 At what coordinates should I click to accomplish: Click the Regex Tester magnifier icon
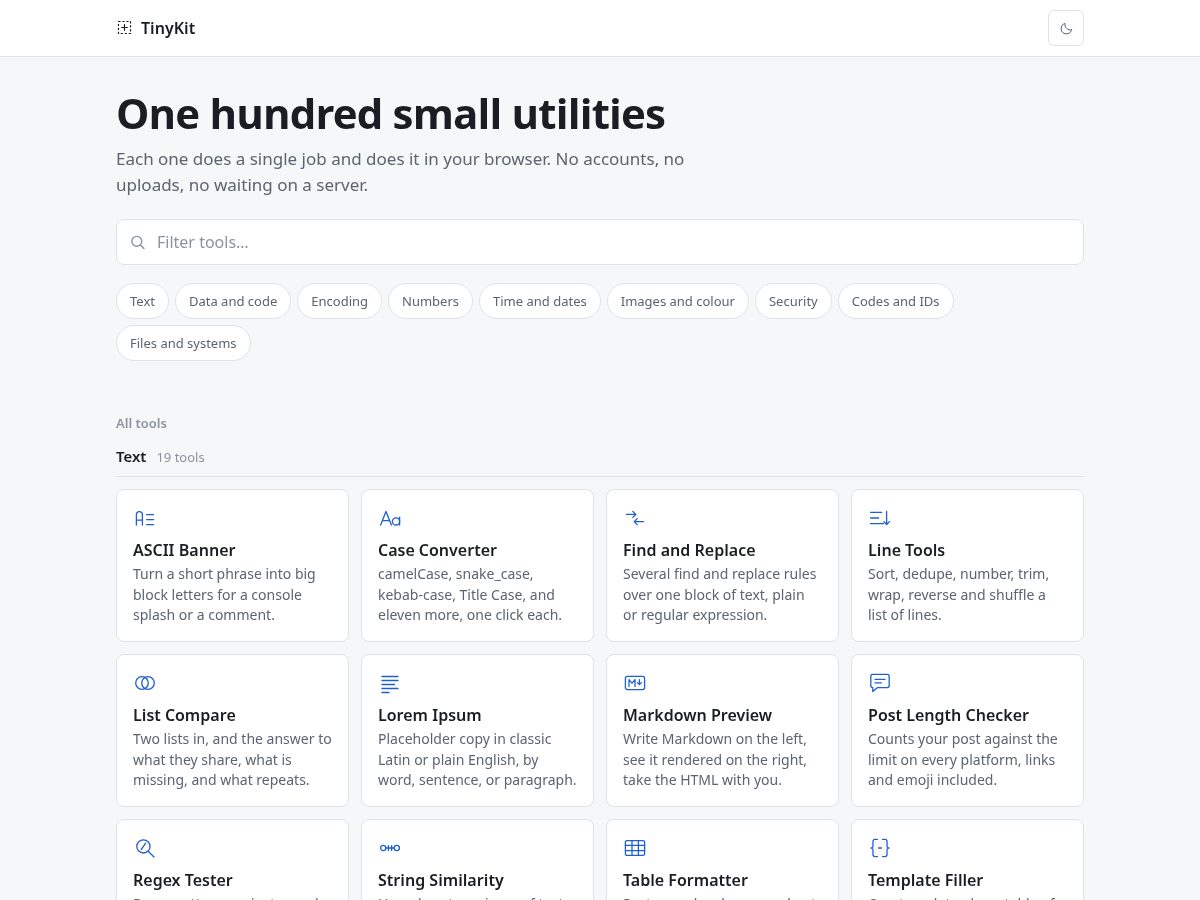(x=145, y=848)
